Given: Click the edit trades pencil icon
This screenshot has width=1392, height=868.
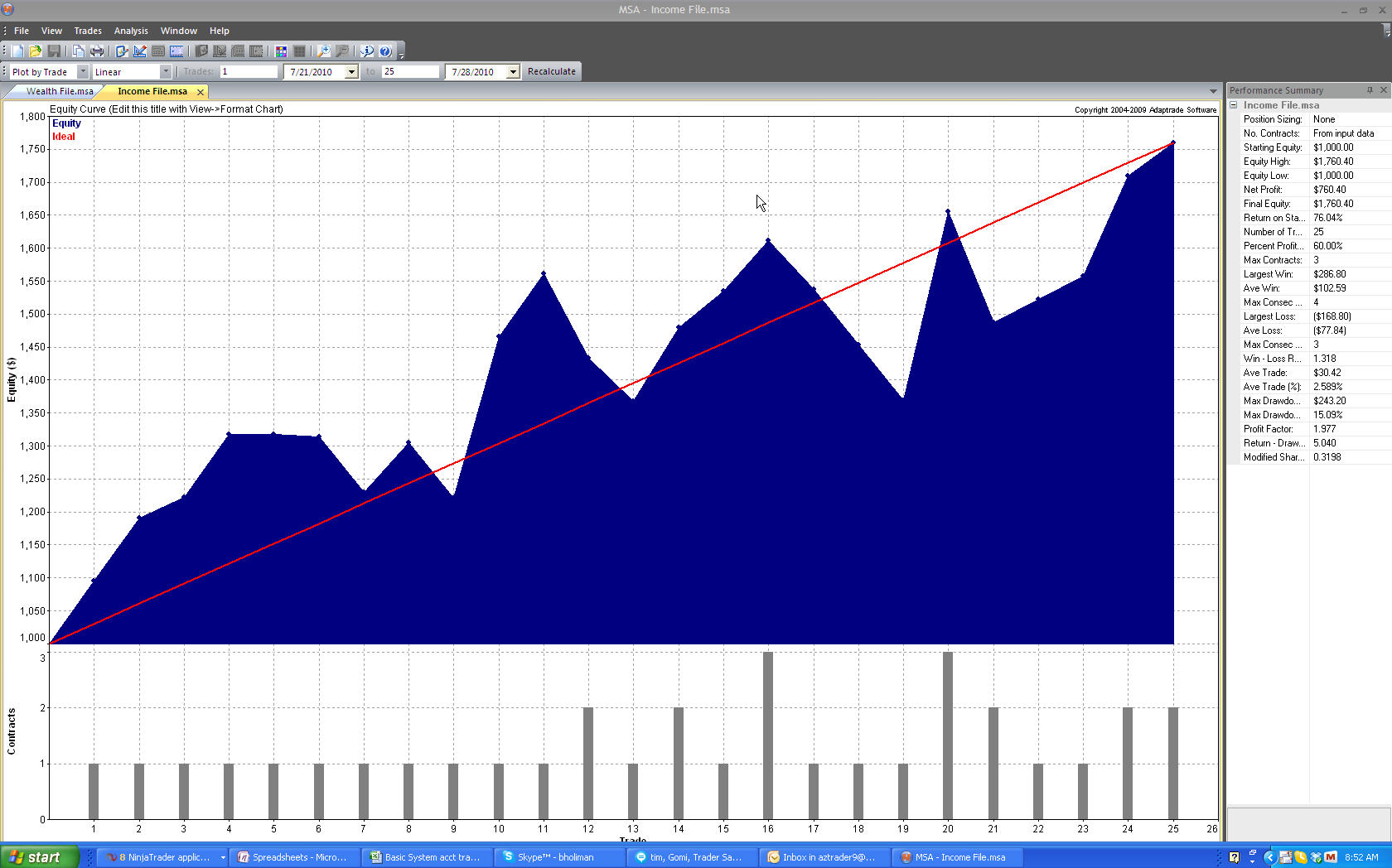Looking at the screenshot, I should [122, 51].
